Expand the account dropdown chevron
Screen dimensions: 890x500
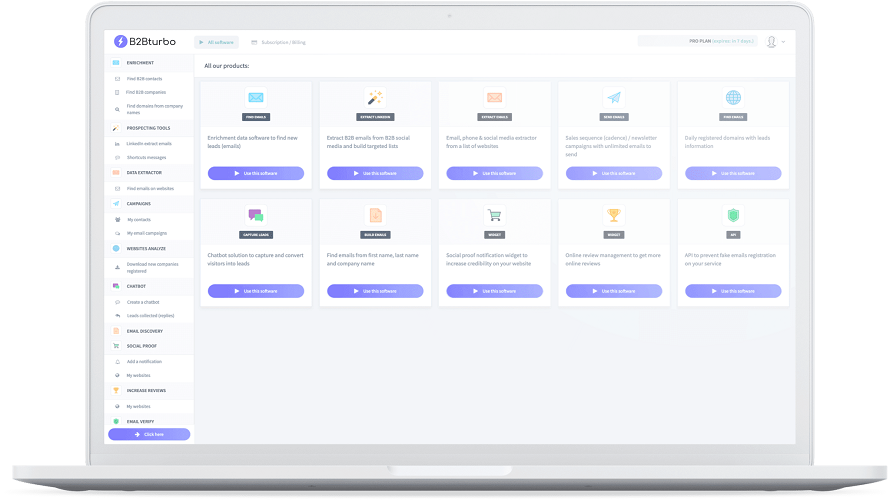[x=783, y=42]
